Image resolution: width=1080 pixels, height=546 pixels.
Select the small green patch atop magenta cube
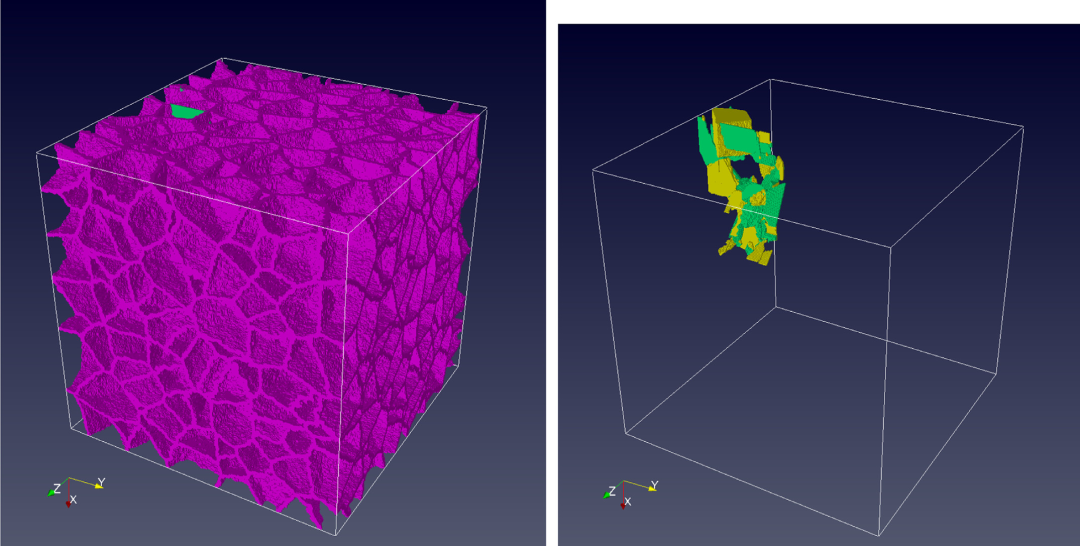[x=184, y=110]
